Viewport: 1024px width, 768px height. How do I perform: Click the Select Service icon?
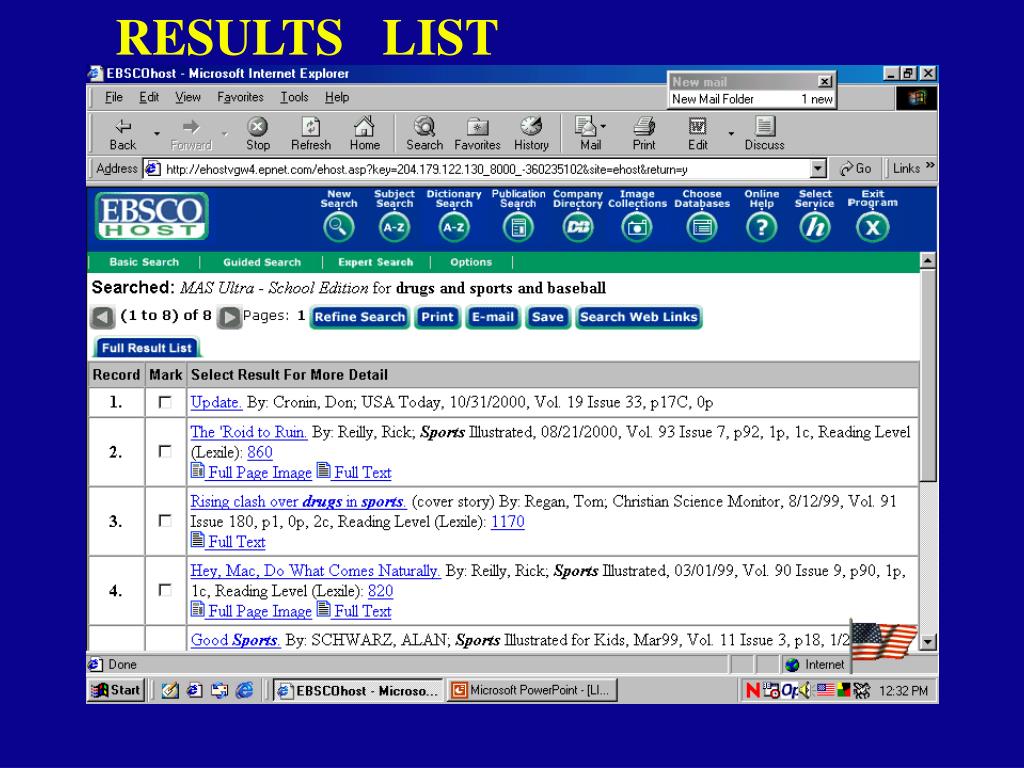[x=814, y=227]
